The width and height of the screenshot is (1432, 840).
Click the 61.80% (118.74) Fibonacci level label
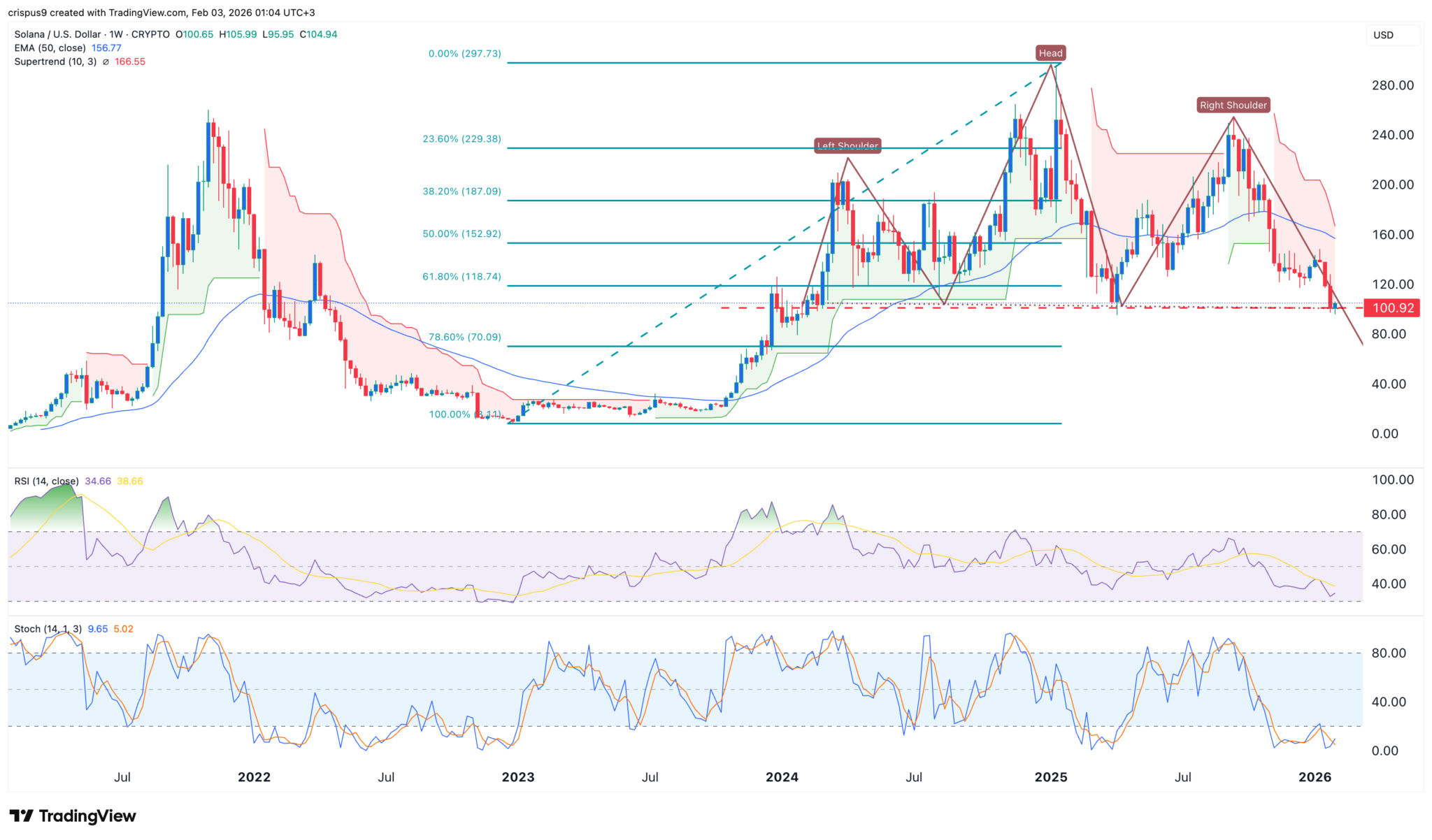pos(461,277)
